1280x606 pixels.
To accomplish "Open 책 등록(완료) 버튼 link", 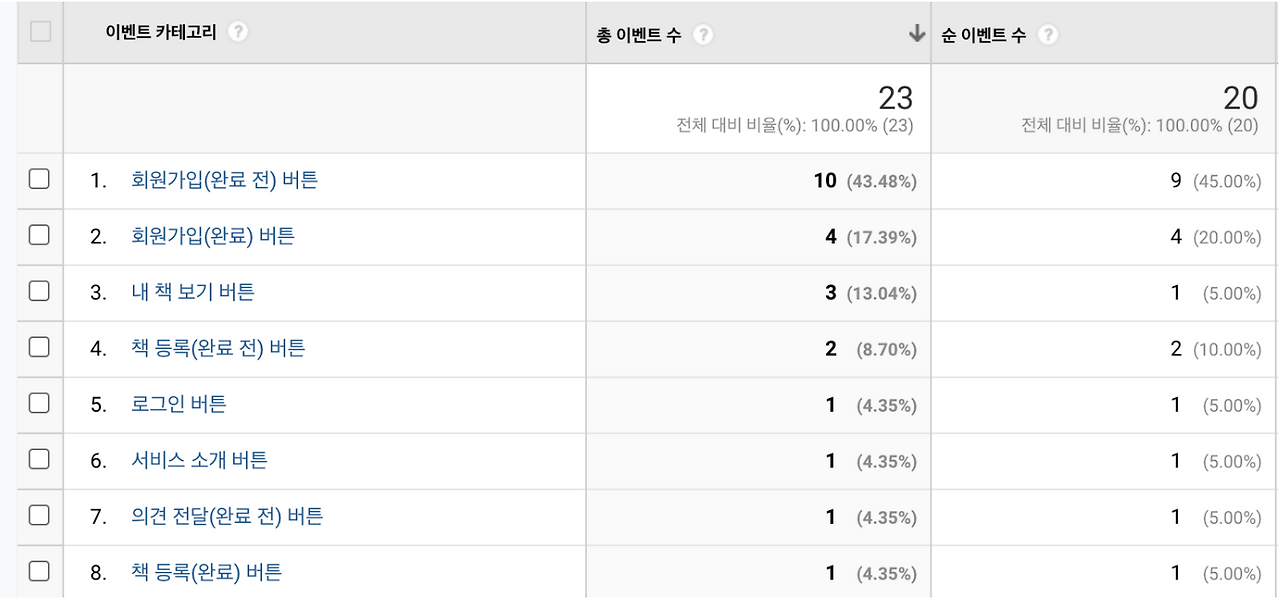I will [x=207, y=572].
